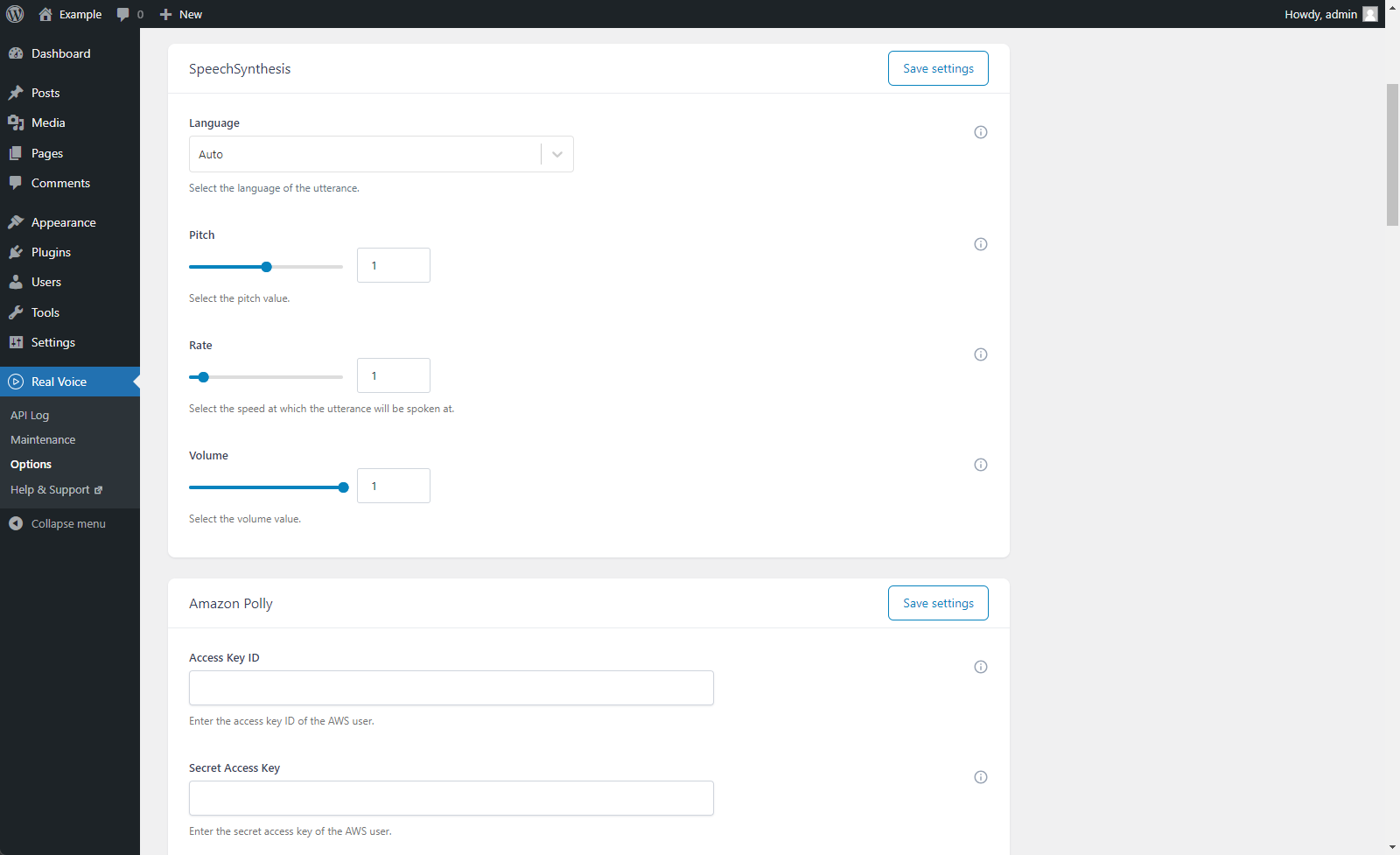Open the Language dropdown set to Auto
The height and width of the screenshot is (855, 1400).
coord(381,154)
